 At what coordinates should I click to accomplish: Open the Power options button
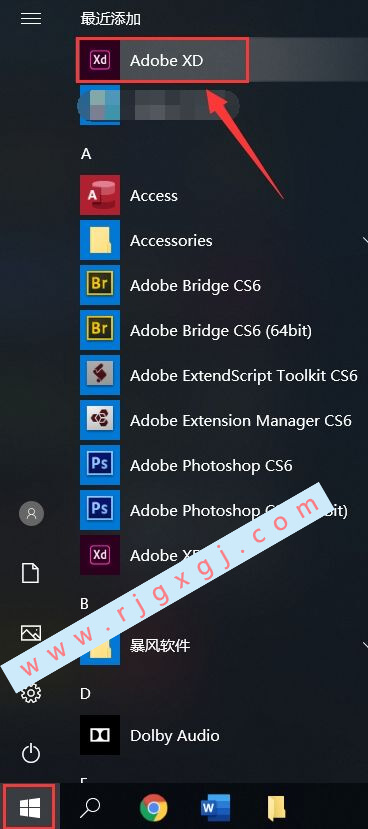click(x=31, y=752)
